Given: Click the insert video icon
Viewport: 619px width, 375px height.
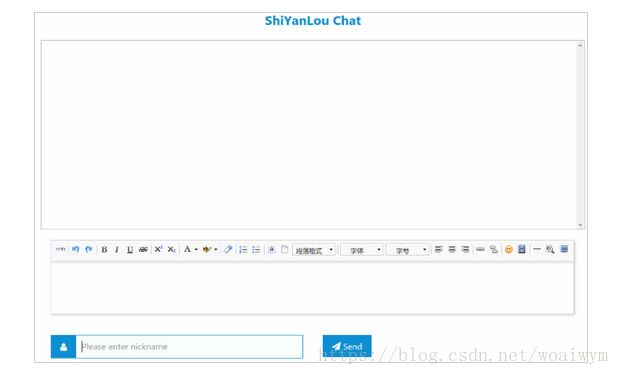Looking at the screenshot, I should 522,249.
